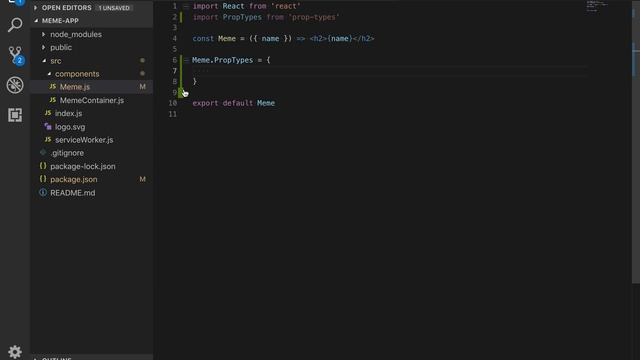Click 'export default Meme' on line 10
Image resolution: width=640 pixels, height=360 pixels.
[x=233, y=103]
